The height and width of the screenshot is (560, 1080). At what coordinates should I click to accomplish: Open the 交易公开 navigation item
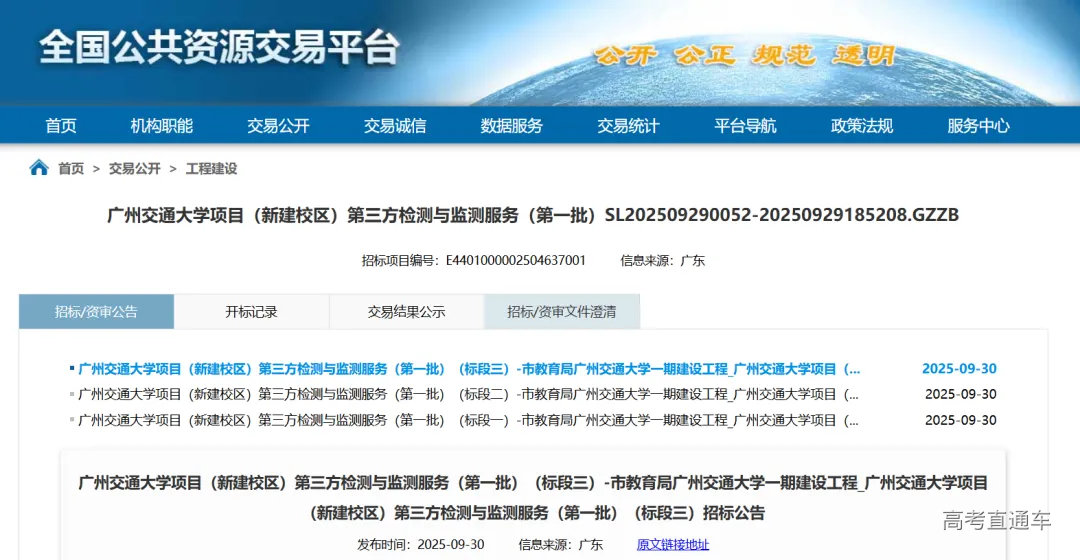pyautogui.click(x=278, y=125)
